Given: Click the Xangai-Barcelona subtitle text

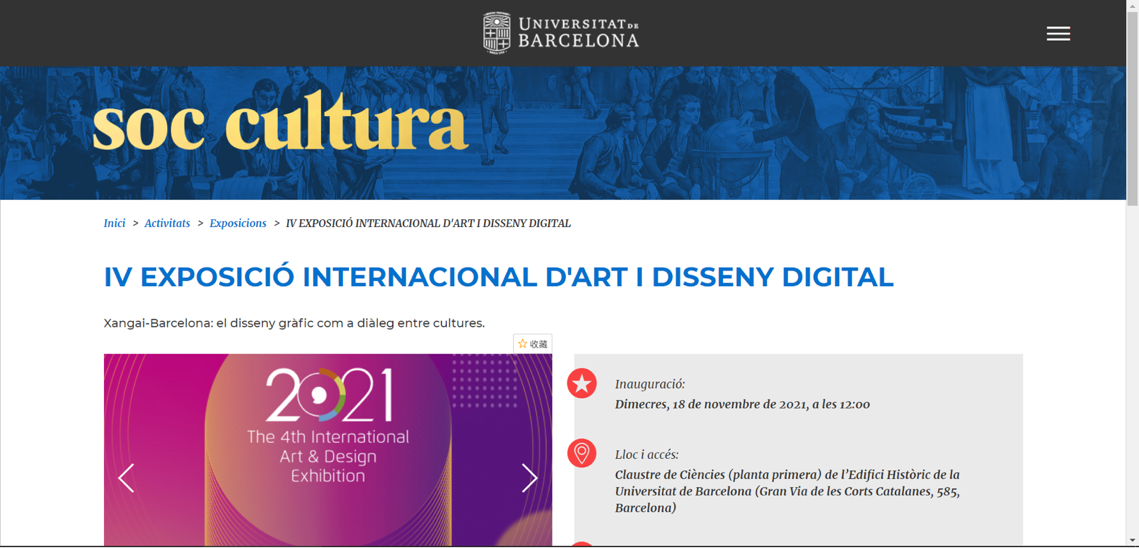Looking at the screenshot, I should (294, 323).
